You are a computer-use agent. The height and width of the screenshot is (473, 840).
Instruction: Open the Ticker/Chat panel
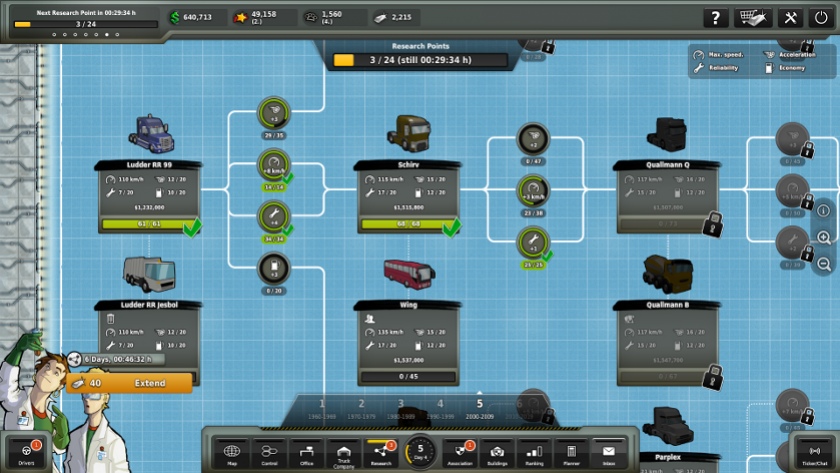pyautogui.click(x=814, y=453)
